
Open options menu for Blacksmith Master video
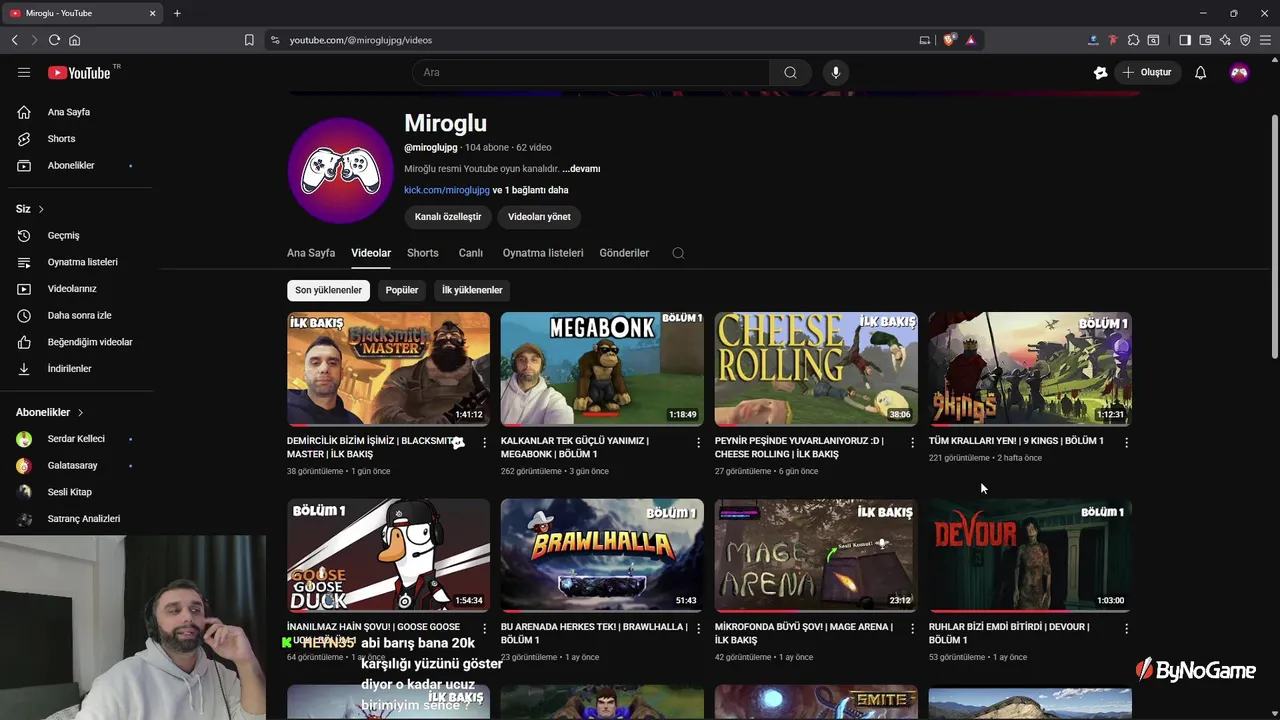coord(484,442)
